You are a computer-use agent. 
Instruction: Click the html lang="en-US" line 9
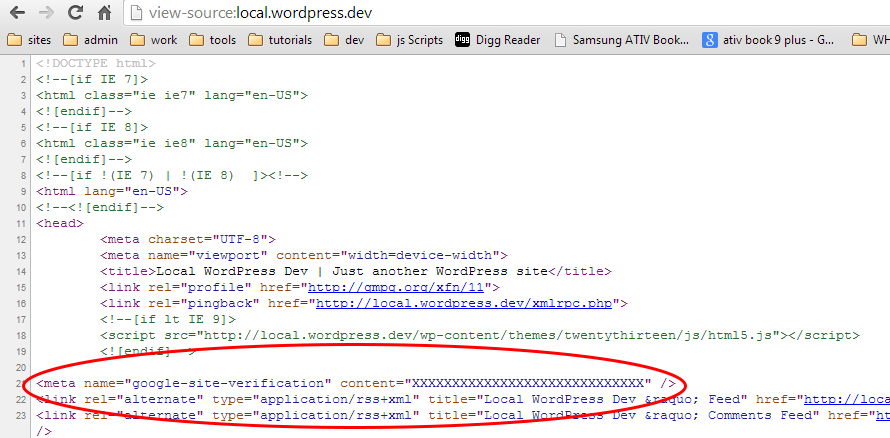click(112, 191)
